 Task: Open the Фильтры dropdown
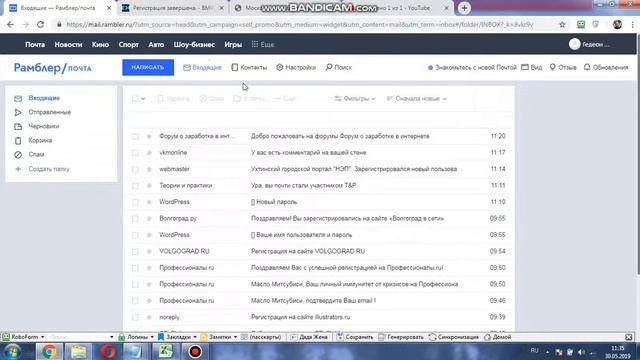point(355,99)
